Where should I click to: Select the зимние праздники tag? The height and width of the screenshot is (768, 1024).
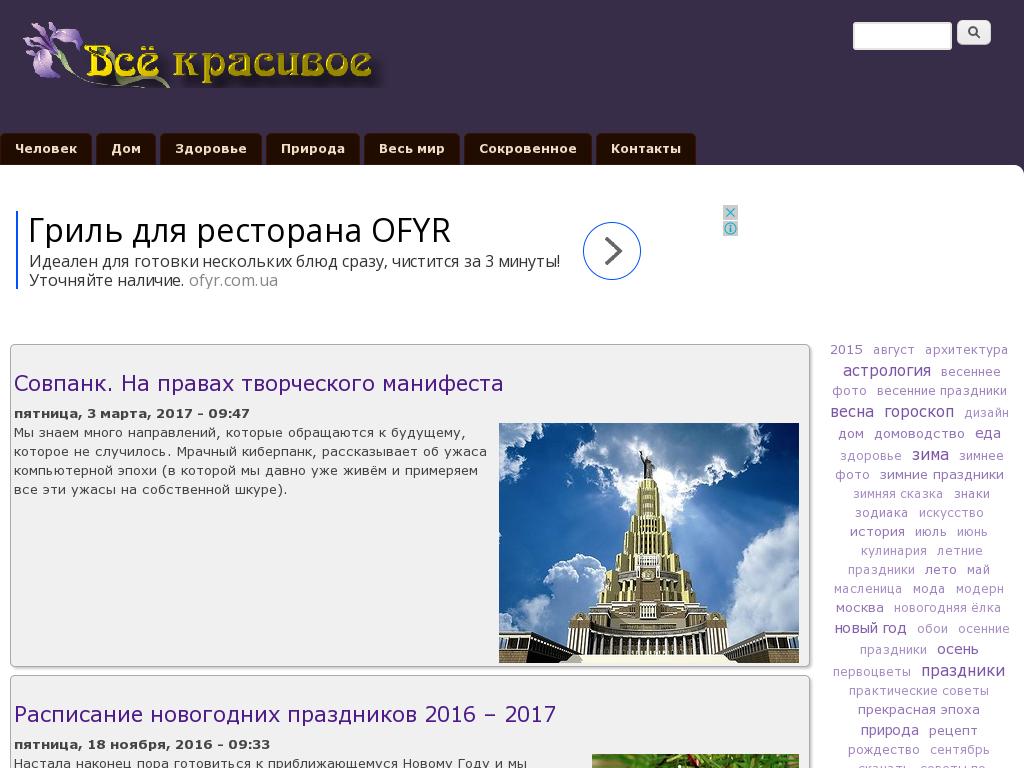point(941,475)
